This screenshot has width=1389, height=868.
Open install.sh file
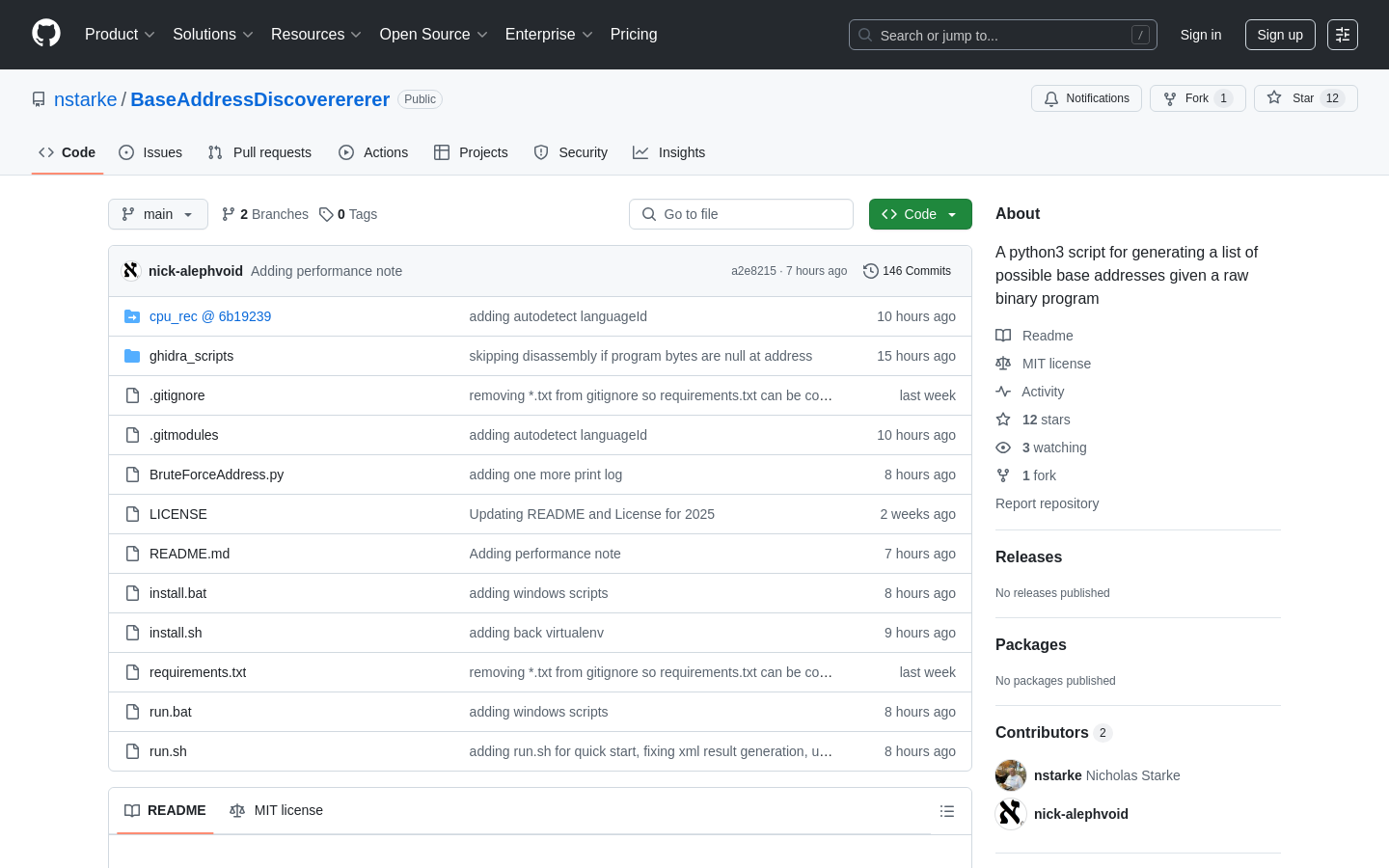click(x=176, y=633)
